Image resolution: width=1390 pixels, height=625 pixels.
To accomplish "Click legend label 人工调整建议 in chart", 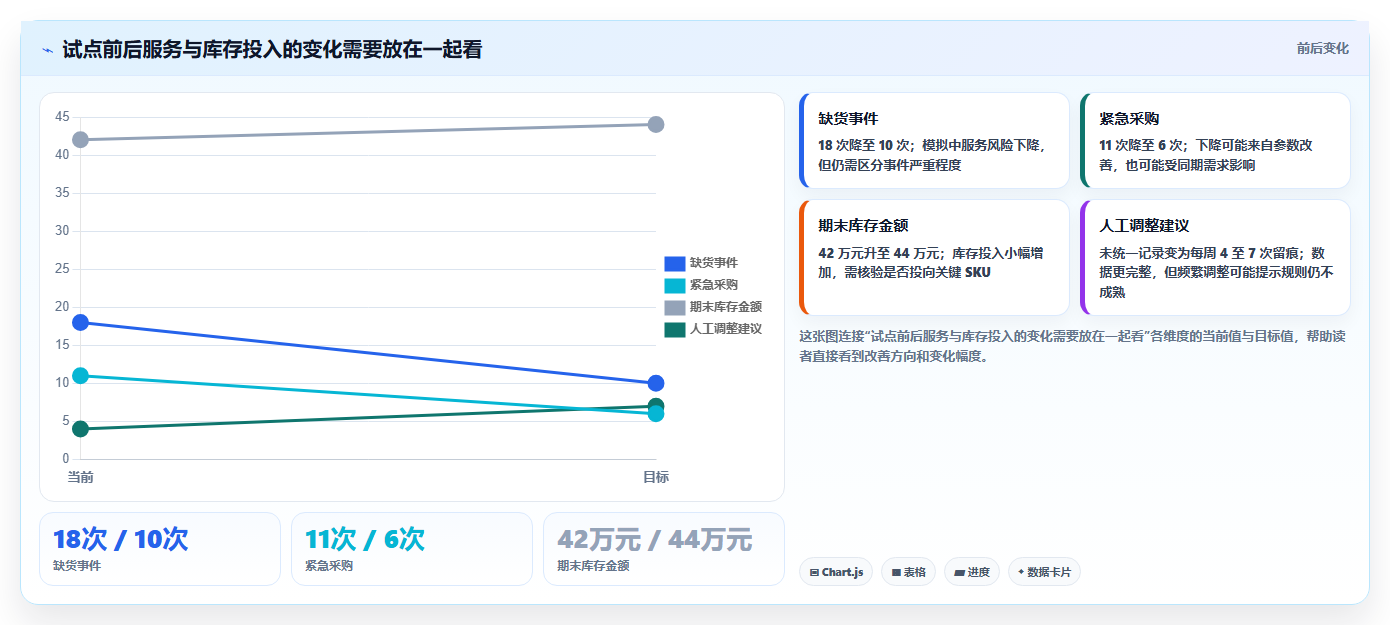I will coord(726,329).
